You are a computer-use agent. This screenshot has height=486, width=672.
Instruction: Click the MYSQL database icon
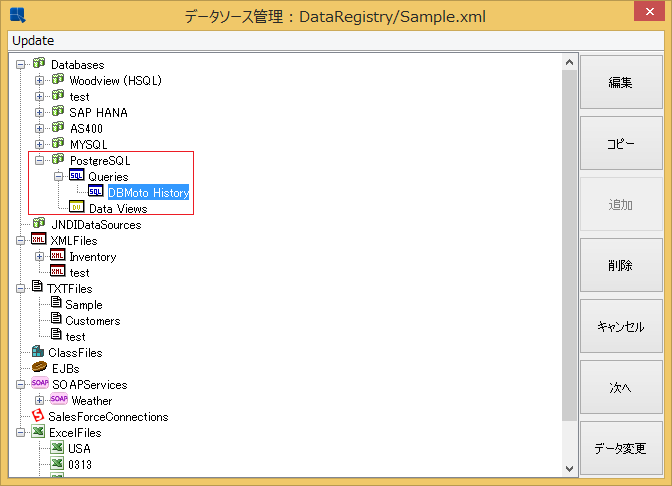tap(58, 143)
